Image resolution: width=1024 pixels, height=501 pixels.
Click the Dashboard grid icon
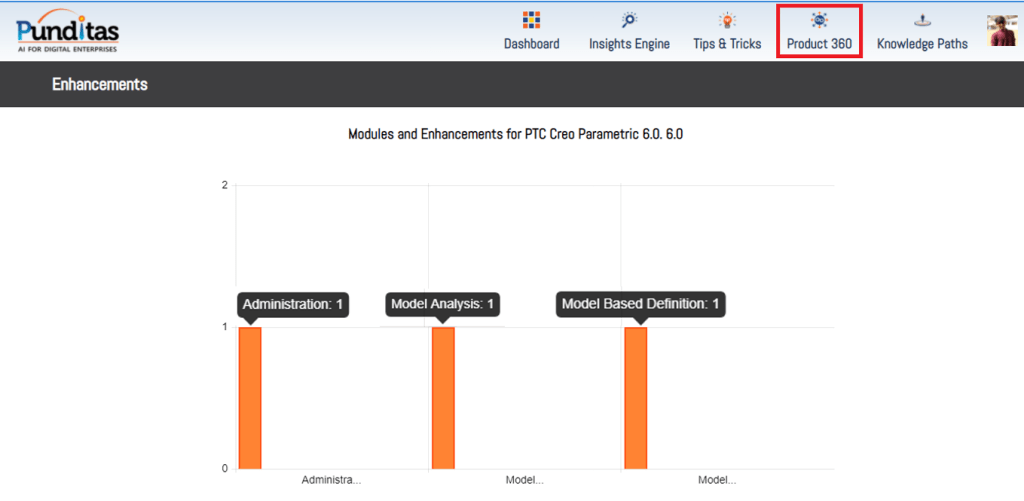[x=531, y=20]
